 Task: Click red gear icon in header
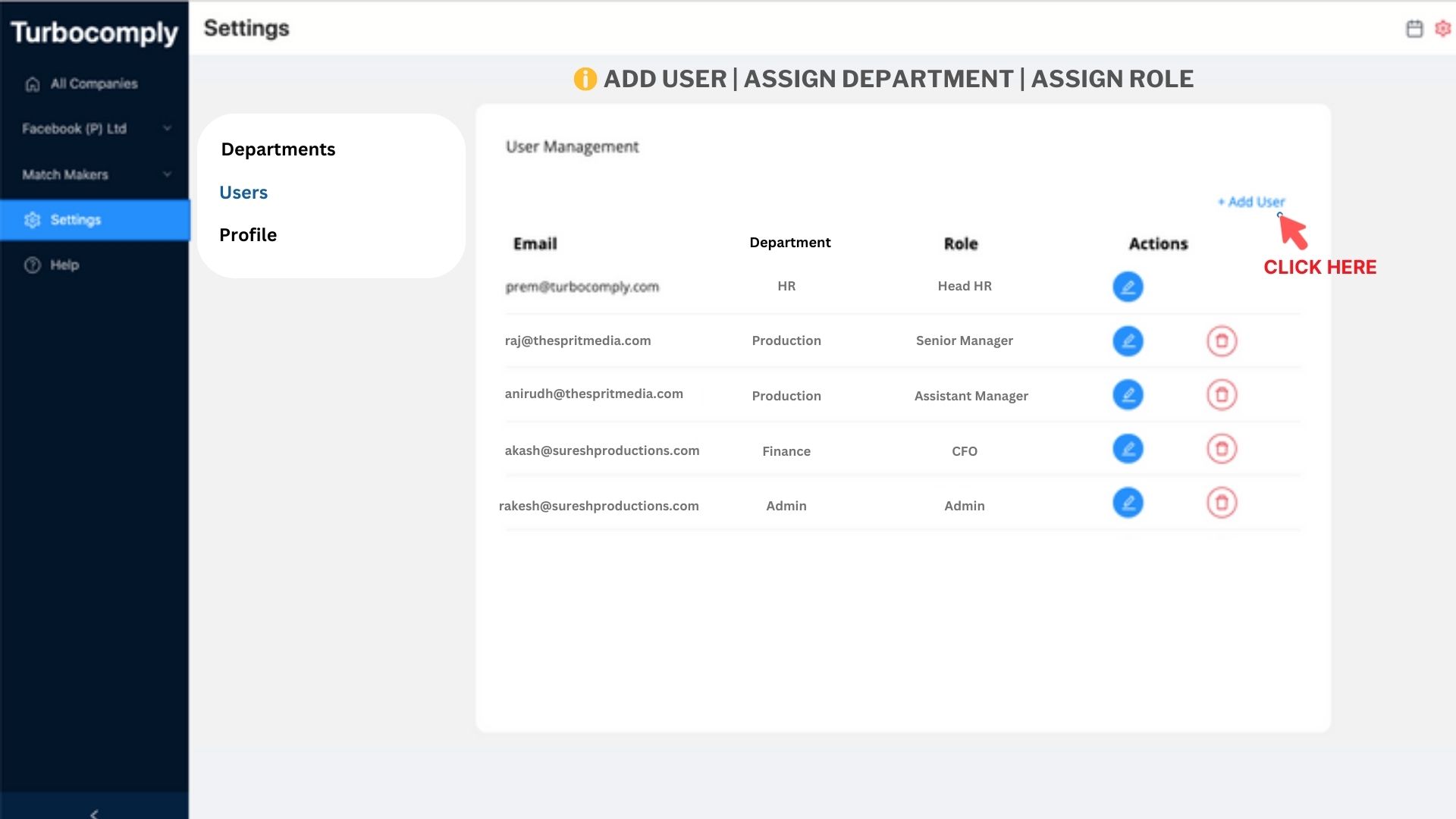tap(1442, 29)
